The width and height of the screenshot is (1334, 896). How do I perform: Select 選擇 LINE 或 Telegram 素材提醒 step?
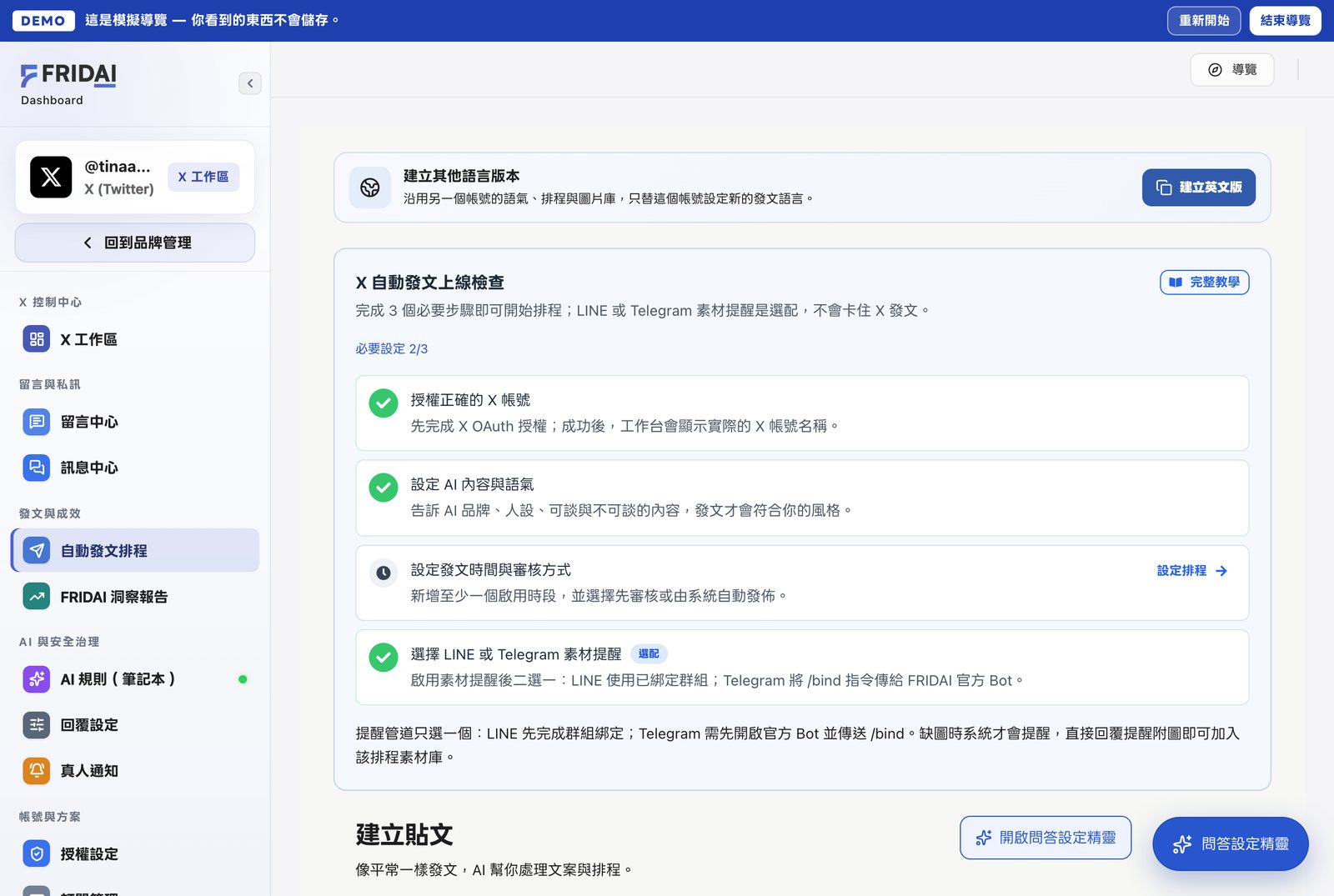coord(802,668)
